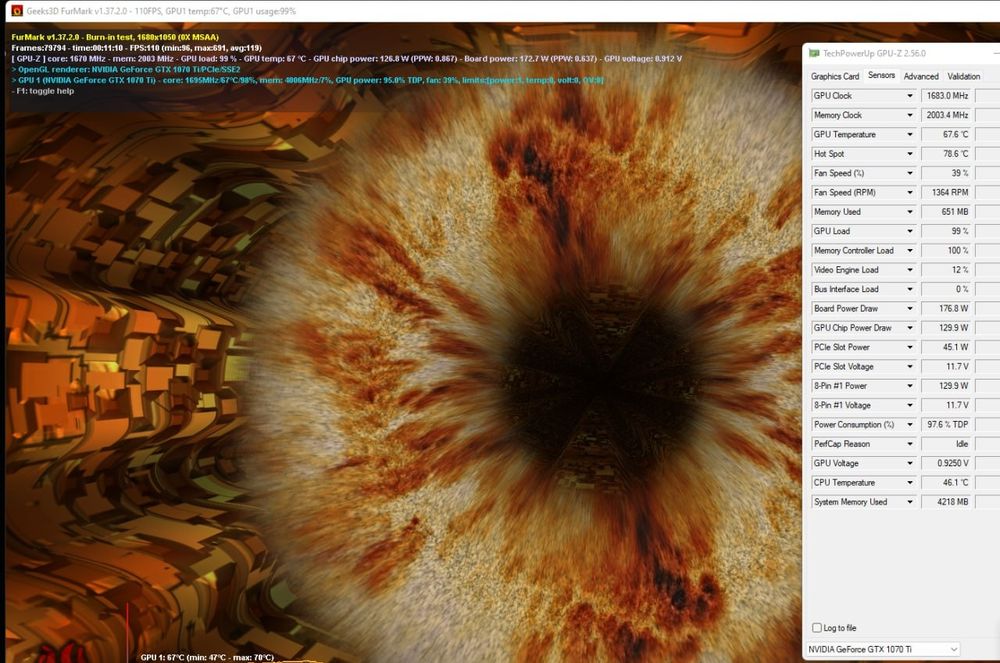Open the PCIe Slot Voltage dropdown
1000x663 pixels.
coord(910,367)
